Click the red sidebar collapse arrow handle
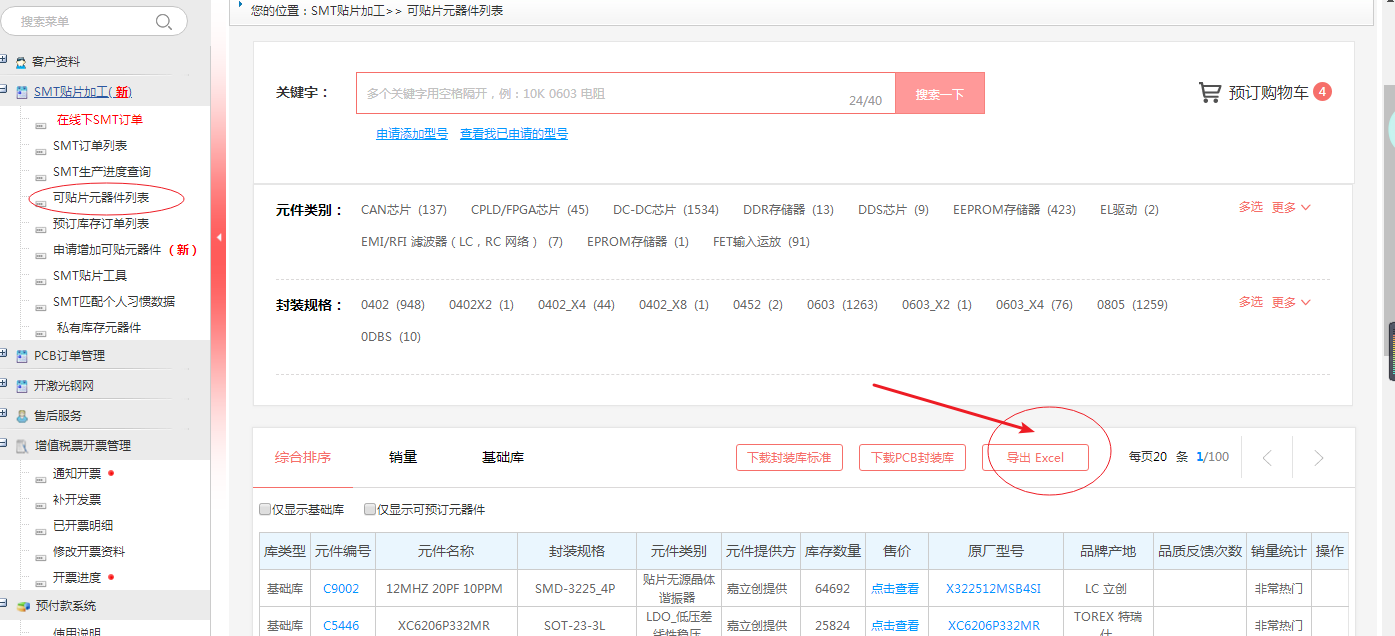The image size is (1395, 636). click(x=219, y=238)
